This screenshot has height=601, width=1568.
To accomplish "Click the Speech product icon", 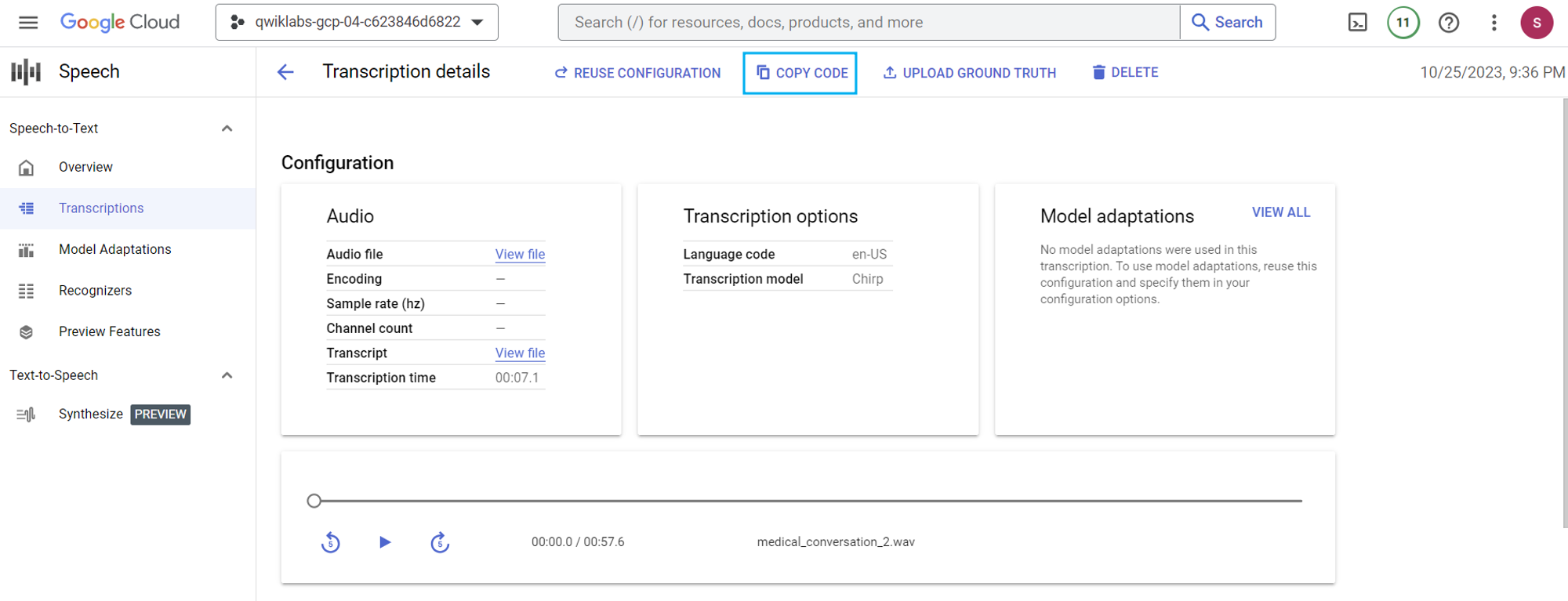I will (x=26, y=71).
